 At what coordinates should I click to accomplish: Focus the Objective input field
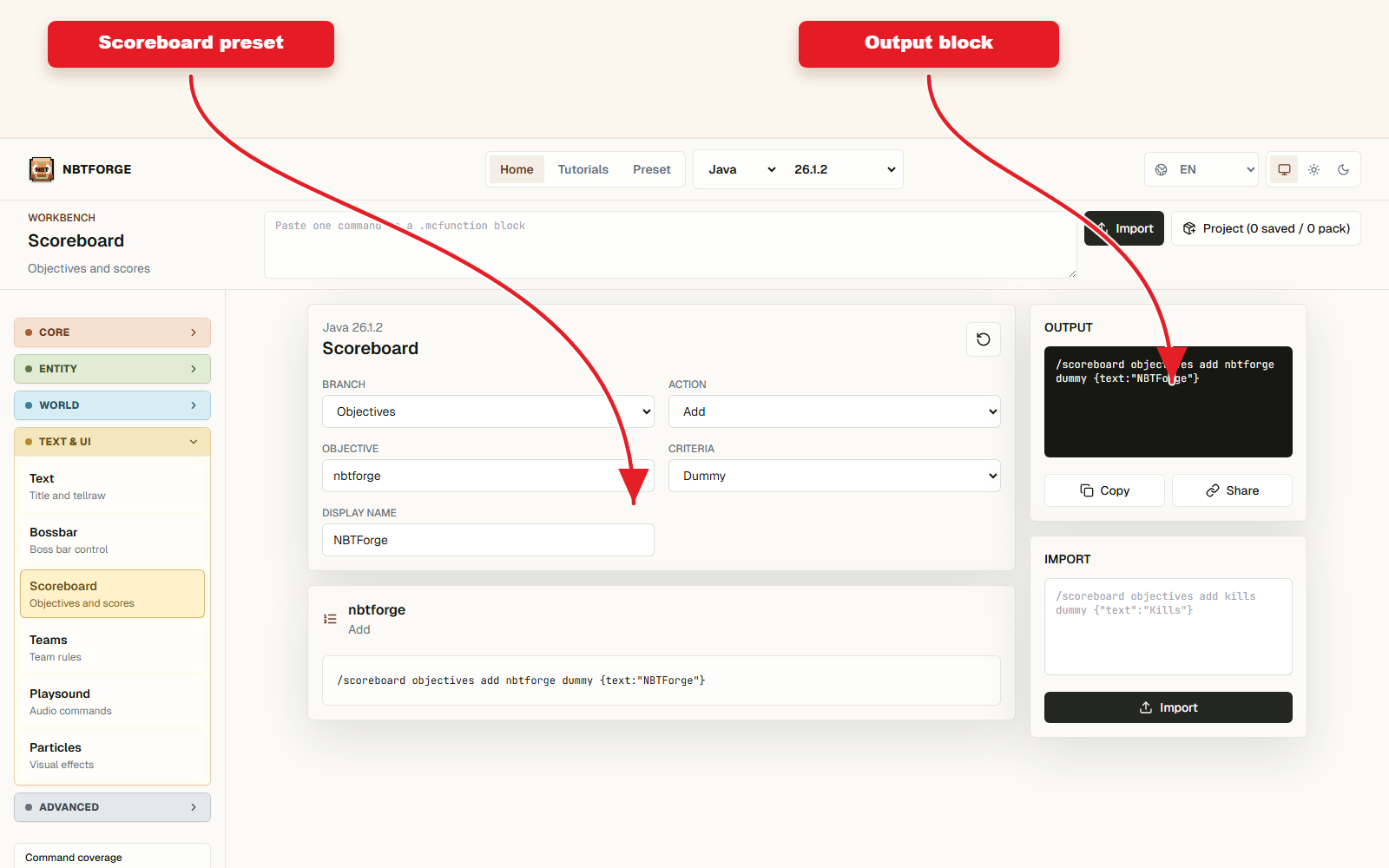[x=488, y=476]
